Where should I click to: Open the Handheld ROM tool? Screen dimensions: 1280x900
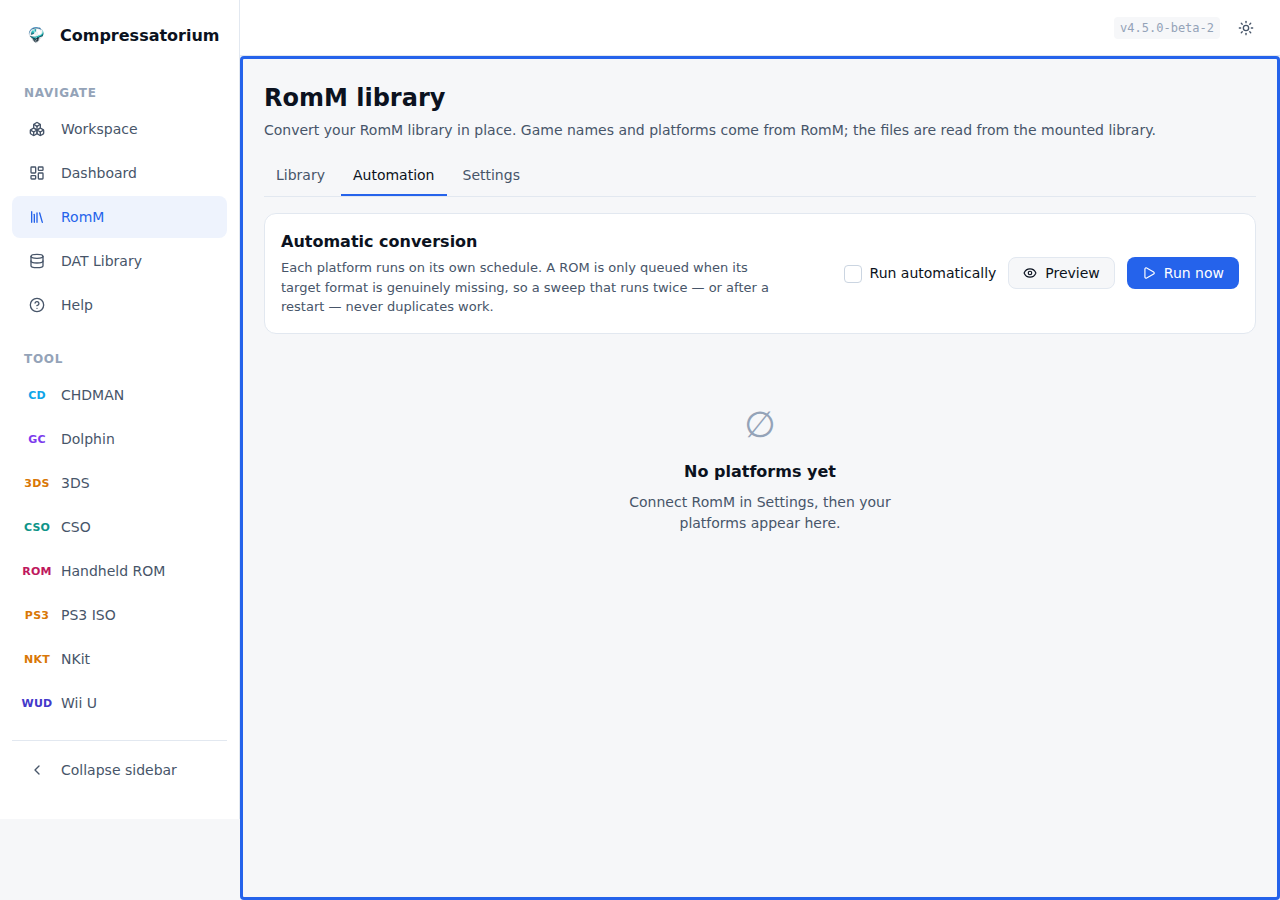[119, 571]
